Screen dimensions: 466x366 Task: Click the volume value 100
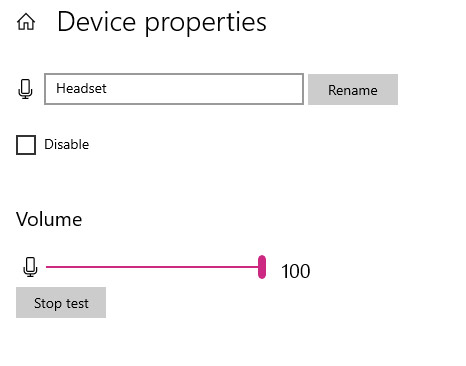pyautogui.click(x=296, y=271)
